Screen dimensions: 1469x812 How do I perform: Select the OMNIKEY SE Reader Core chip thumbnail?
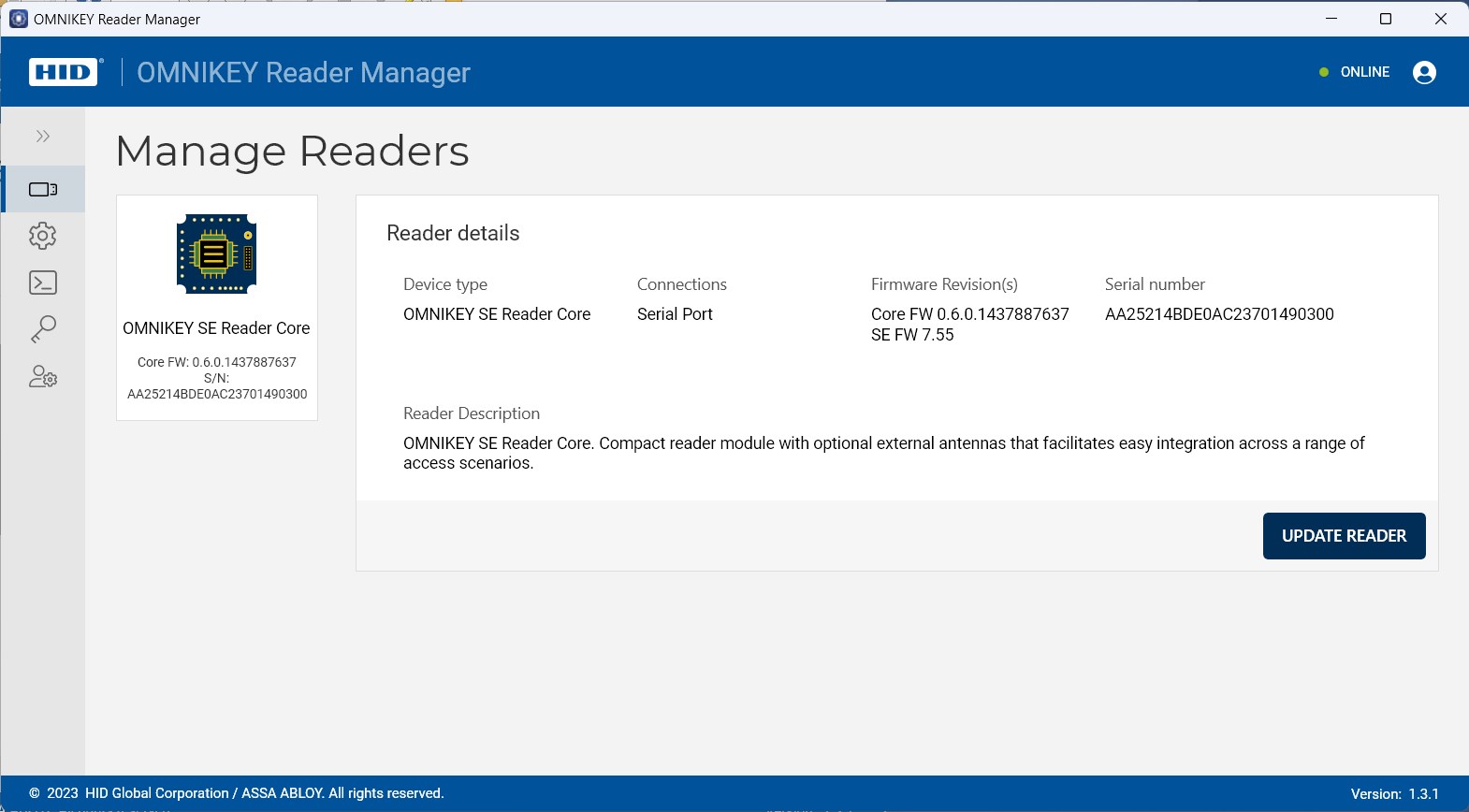click(217, 254)
